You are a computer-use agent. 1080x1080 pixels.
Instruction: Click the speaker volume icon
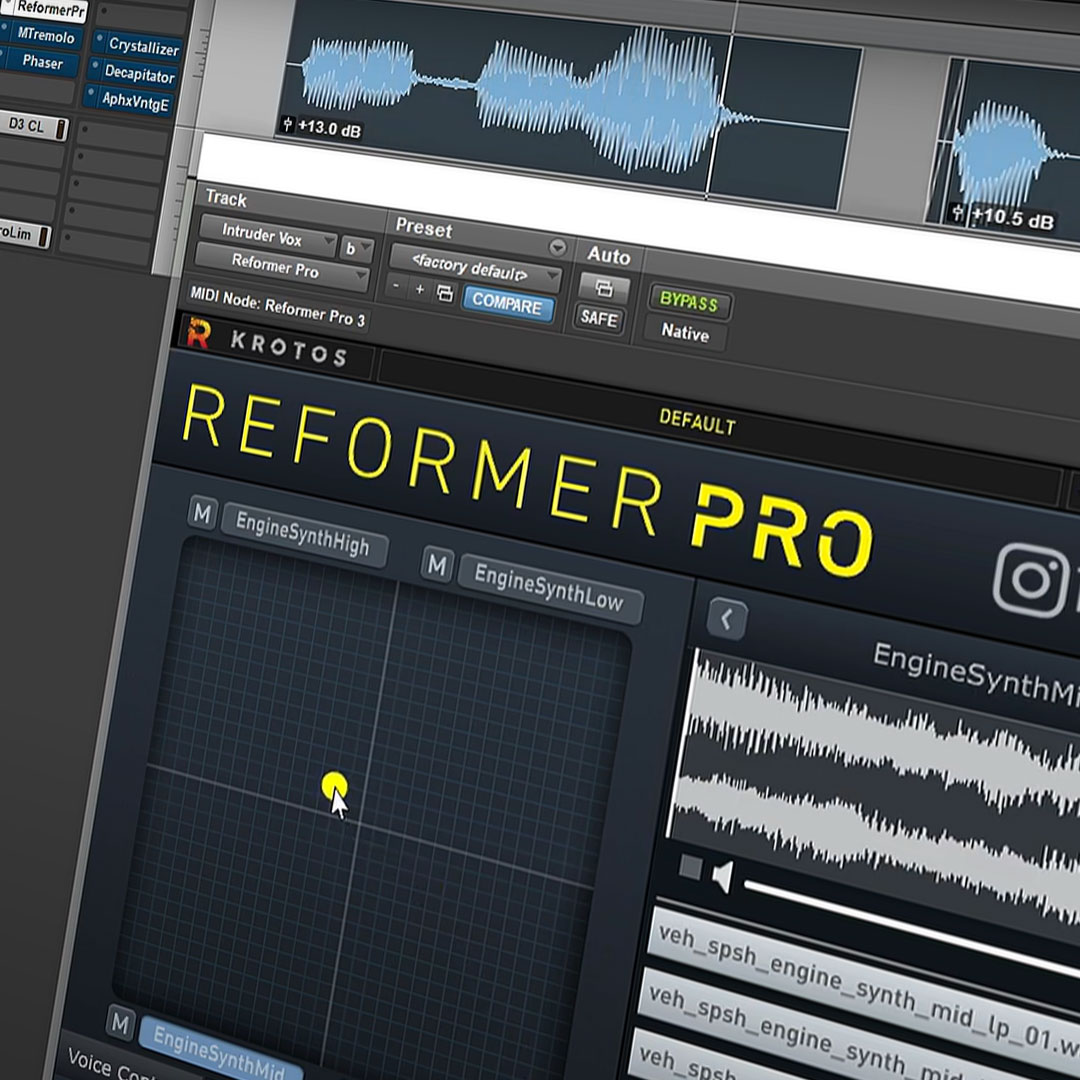pos(721,876)
